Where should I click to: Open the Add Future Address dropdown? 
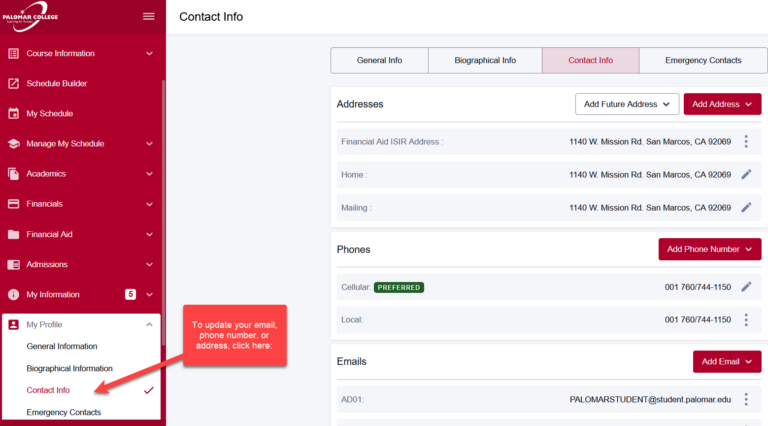(x=627, y=104)
